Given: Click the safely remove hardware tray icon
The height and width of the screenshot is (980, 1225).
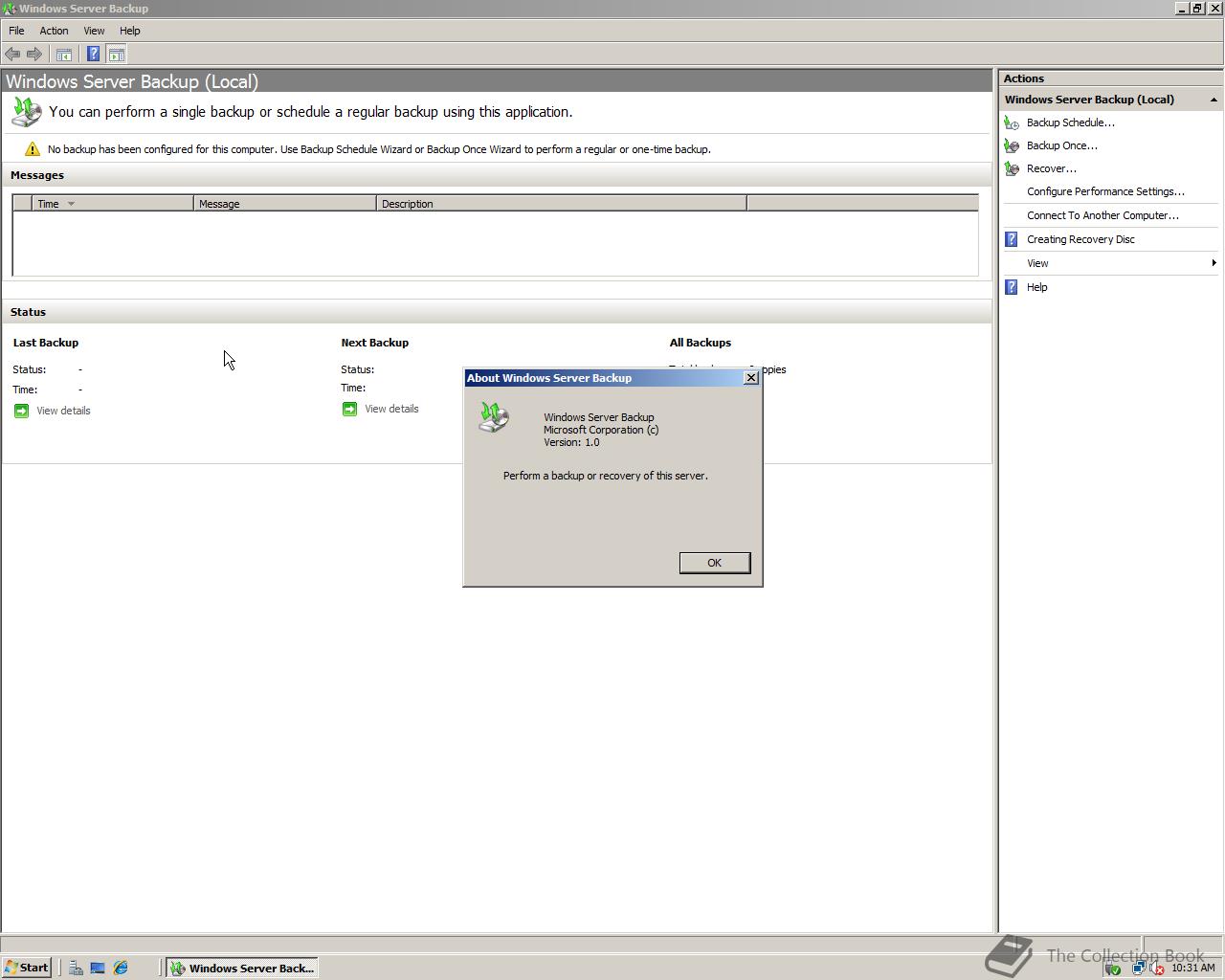Looking at the screenshot, I should (x=1113, y=969).
